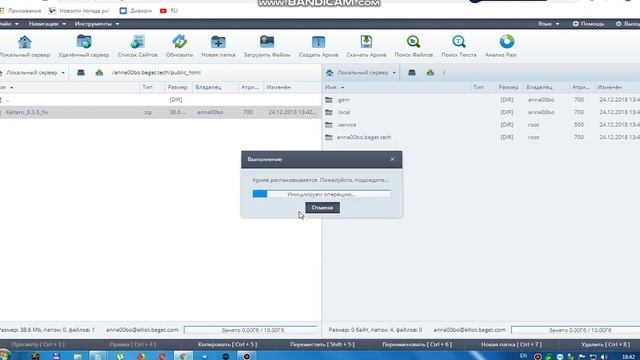Click the left panel disk usage bar

click(x=251, y=330)
